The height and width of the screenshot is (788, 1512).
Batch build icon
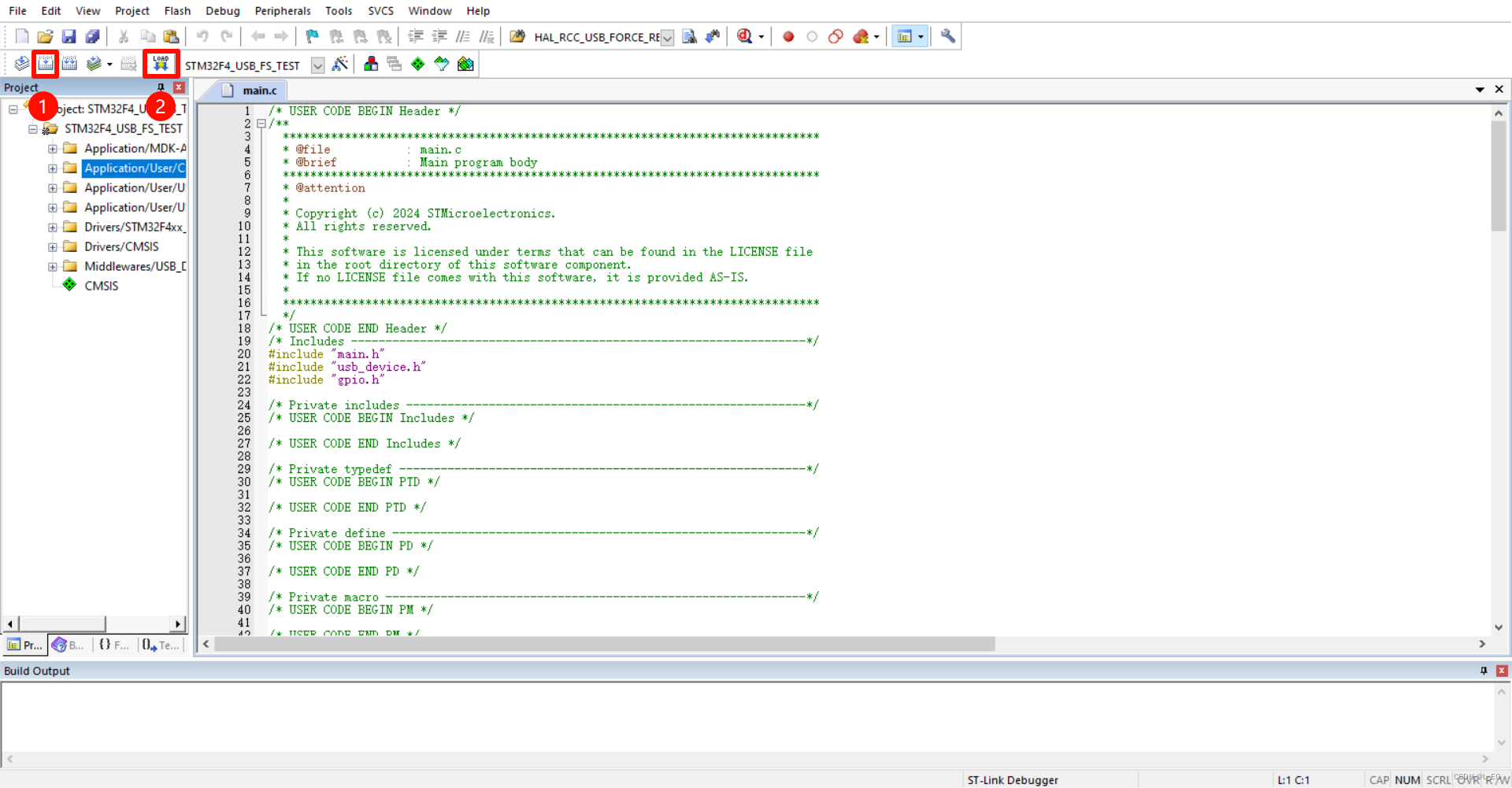click(x=94, y=64)
